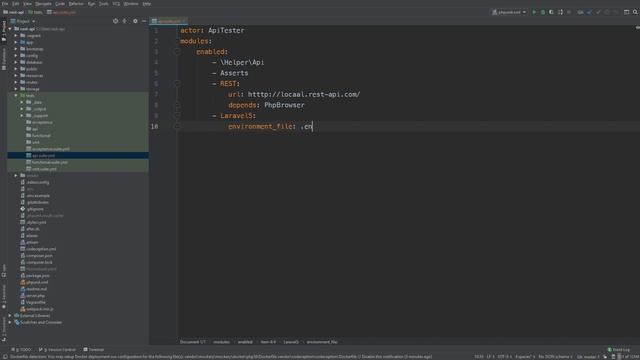The image size is (640, 360).
Task: Click the 'modules' breadcrumb below the editor
Action: (x=222, y=342)
